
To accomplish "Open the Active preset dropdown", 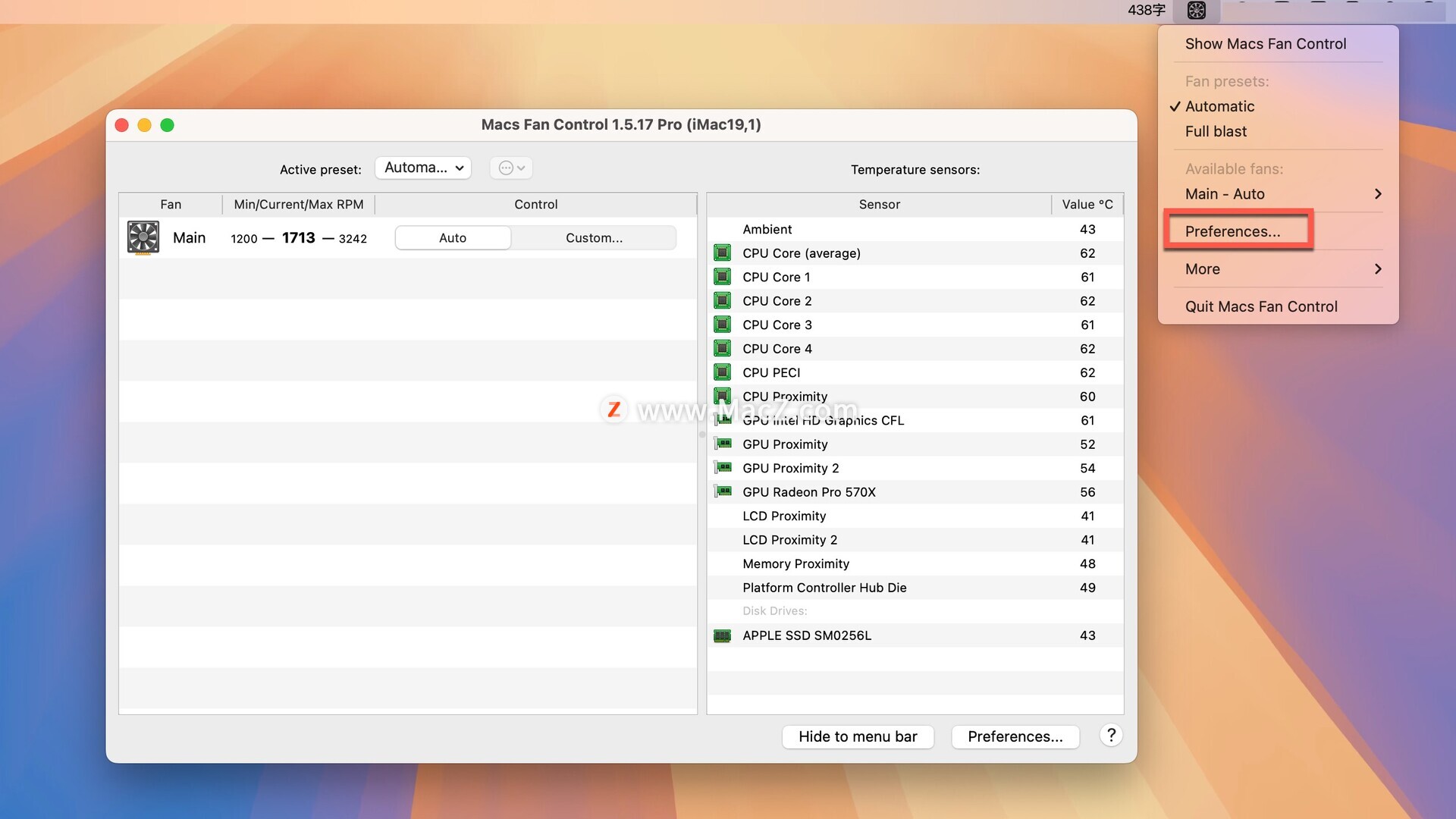I will point(423,168).
